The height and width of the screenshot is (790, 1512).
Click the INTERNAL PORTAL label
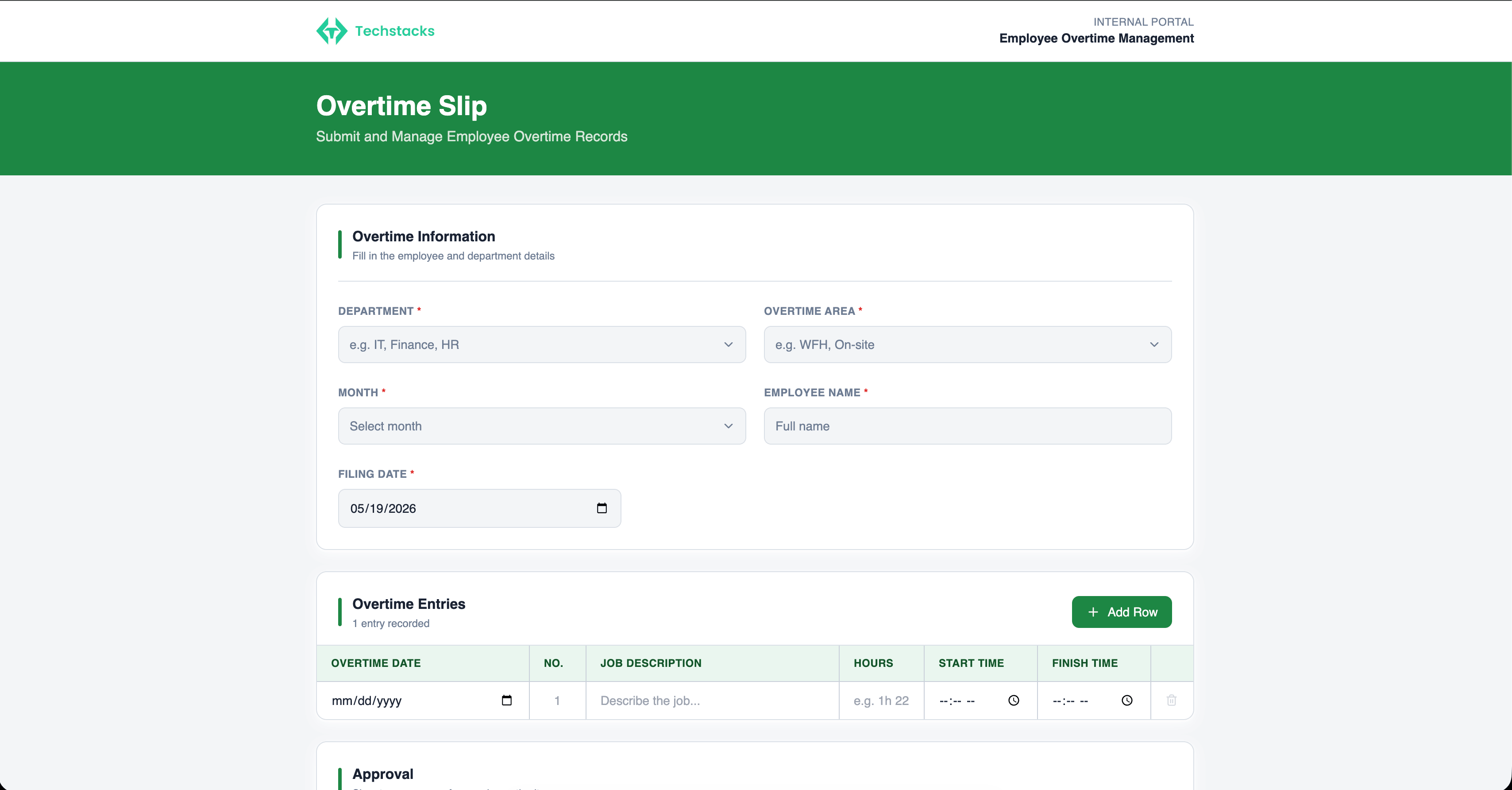[x=1143, y=22]
